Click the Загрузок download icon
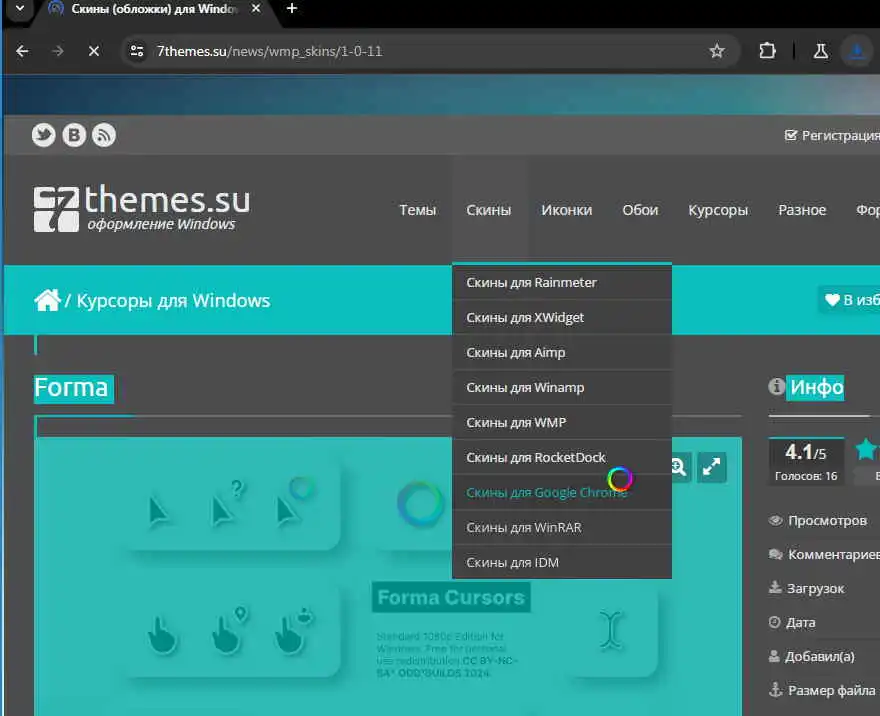This screenshot has width=880, height=716. (775, 588)
